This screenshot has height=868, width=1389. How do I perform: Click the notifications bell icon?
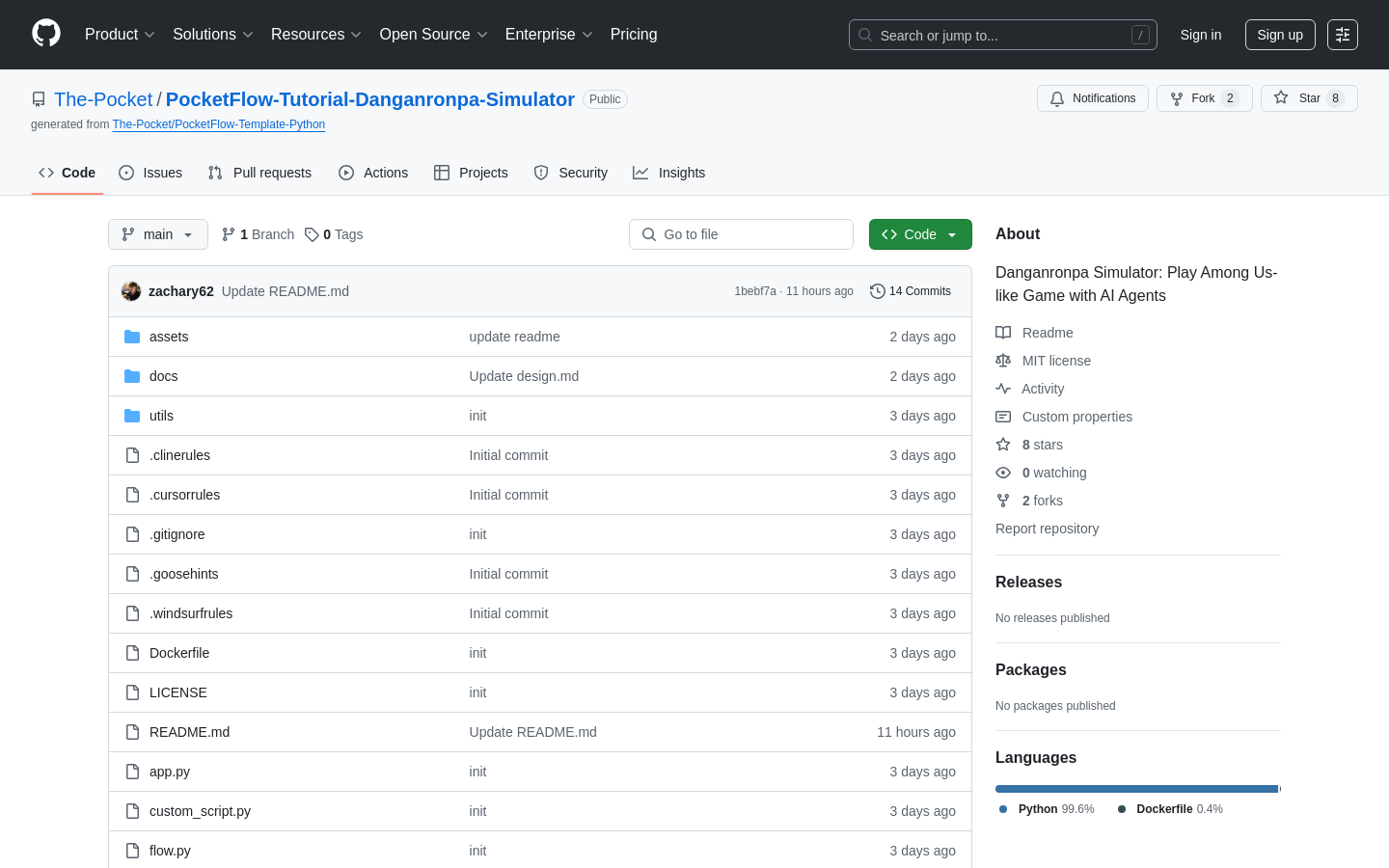coord(1057,98)
